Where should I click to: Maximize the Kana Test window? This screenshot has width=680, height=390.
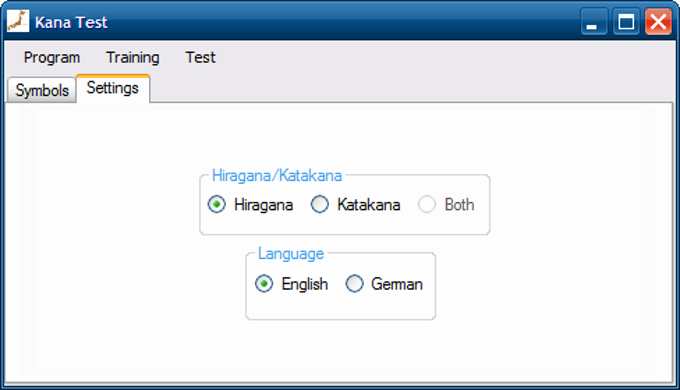pyautogui.click(x=626, y=21)
